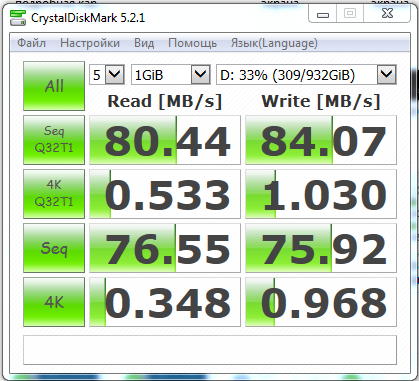Click the 4K Q32T1 read result 0.533
This screenshot has height=381, width=419.
pos(165,194)
